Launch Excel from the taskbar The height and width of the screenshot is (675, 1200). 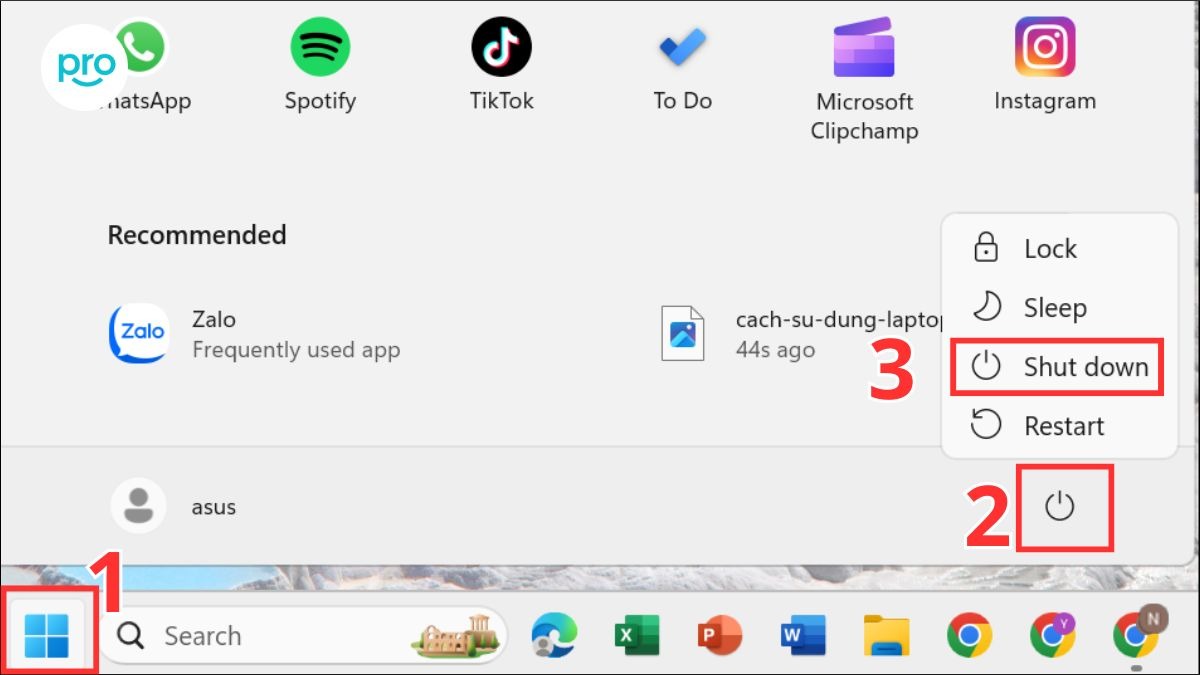click(x=637, y=635)
